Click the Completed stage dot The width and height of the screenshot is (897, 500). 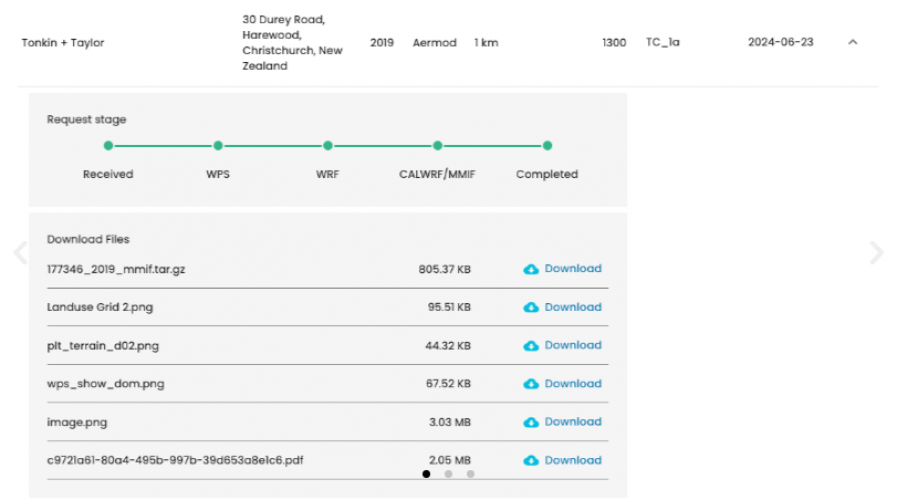pyautogui.click(x=547, y=146)
